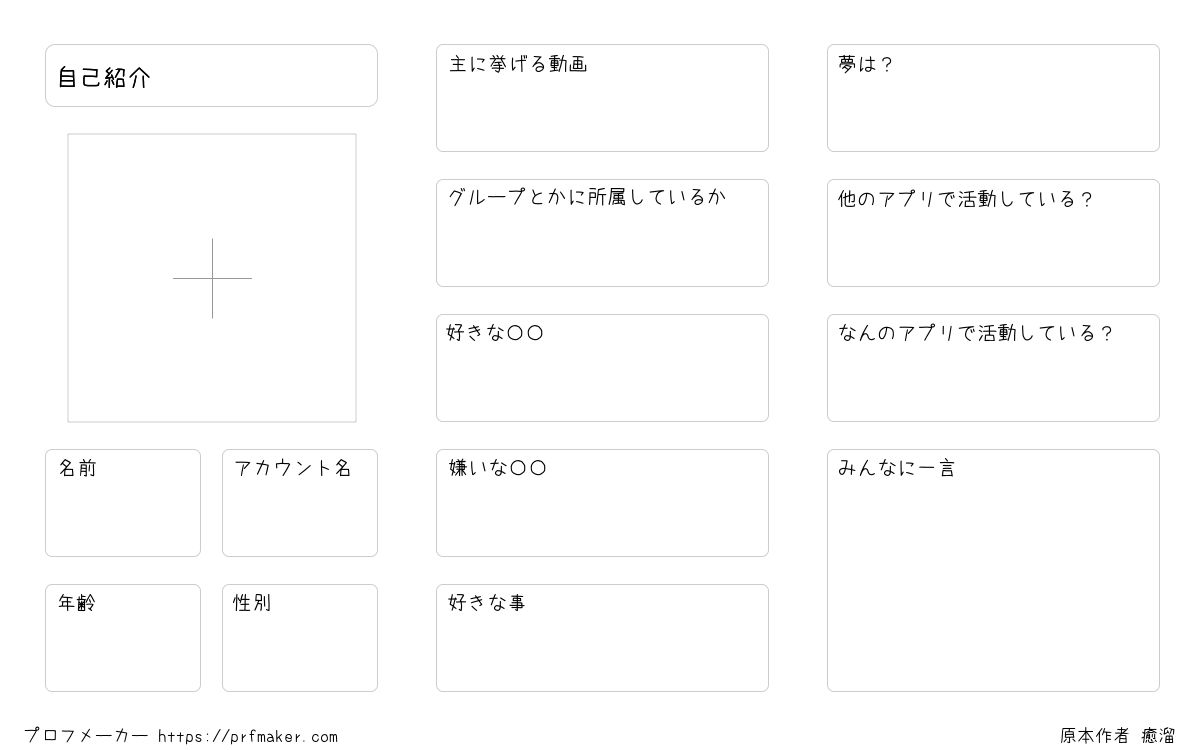Click the 名前 field box
Image resolution: width=1200 pixels, height=750 pixels.
tap(123, 503)
